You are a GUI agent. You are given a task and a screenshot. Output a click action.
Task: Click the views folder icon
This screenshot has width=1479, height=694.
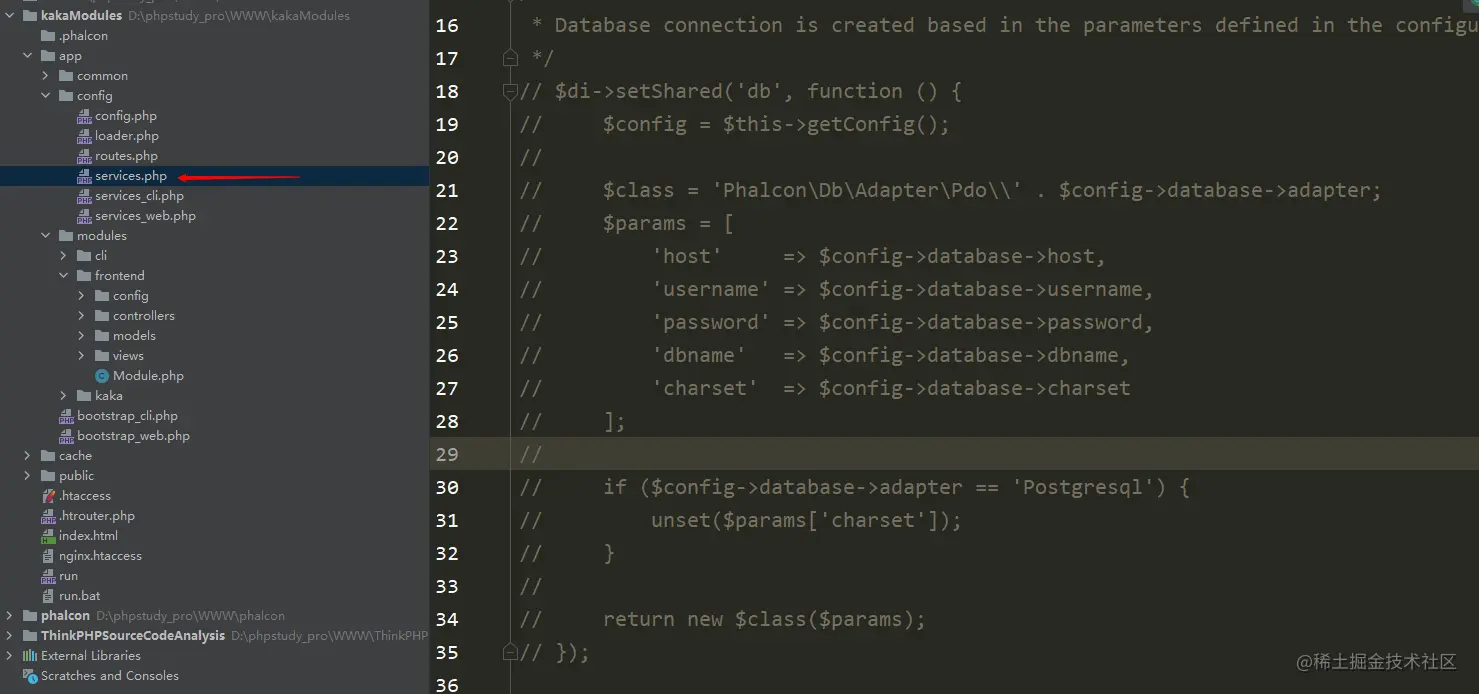(102, 356)
